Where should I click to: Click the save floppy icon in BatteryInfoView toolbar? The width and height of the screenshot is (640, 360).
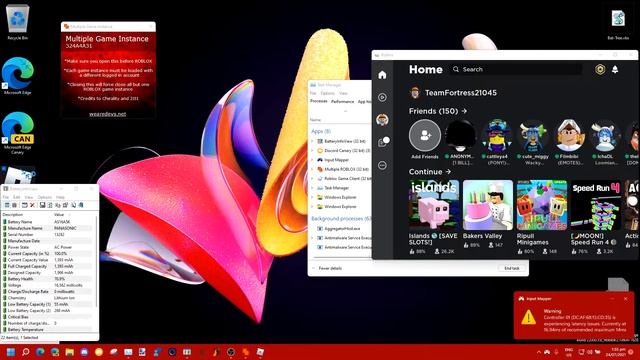pyautogui.click(x=42, y=205)
